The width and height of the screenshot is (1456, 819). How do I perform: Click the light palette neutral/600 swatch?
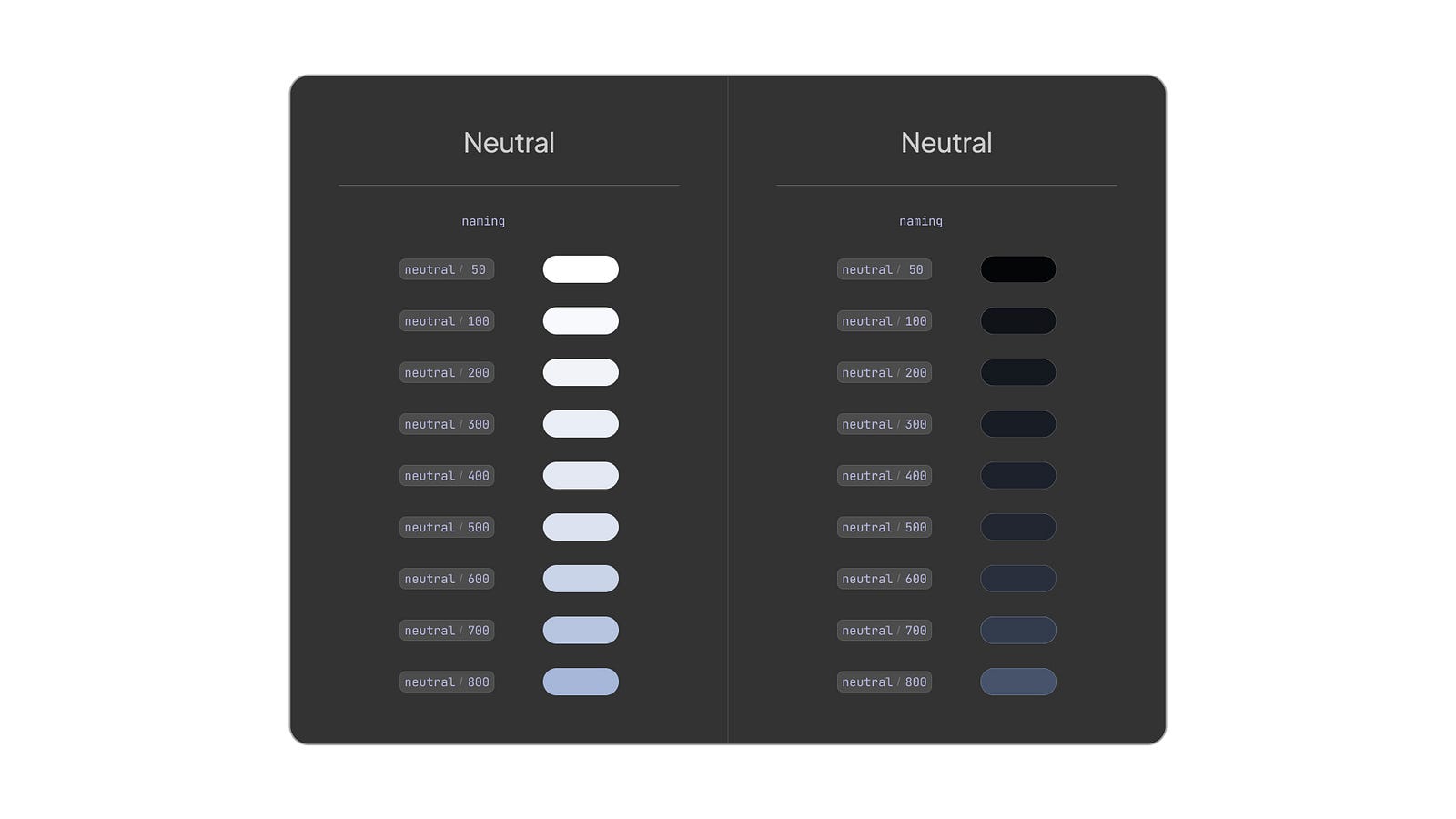coord(581,579)
